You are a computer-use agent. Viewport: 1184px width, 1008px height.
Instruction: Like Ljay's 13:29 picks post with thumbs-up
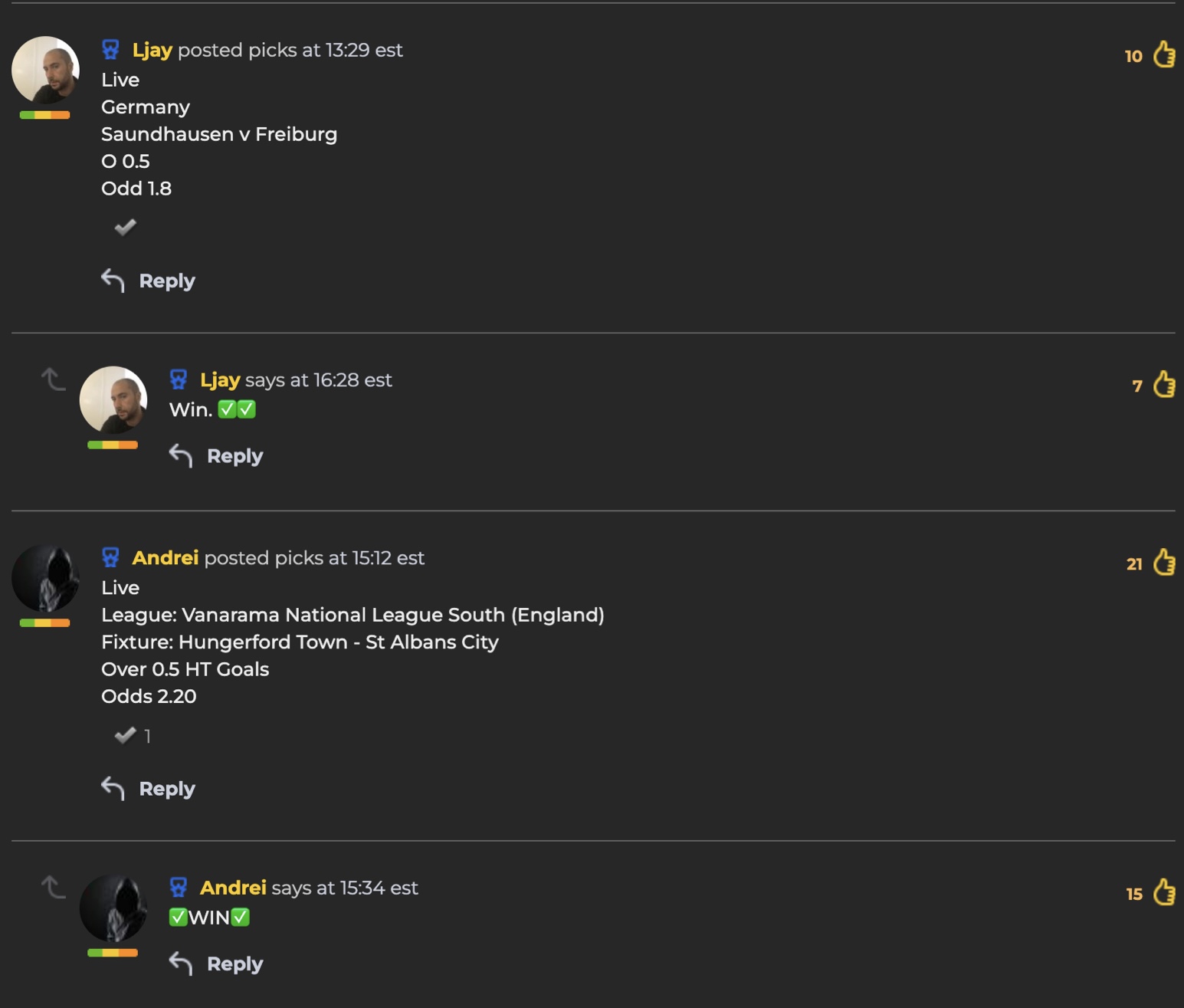(x=1164, y=54)
